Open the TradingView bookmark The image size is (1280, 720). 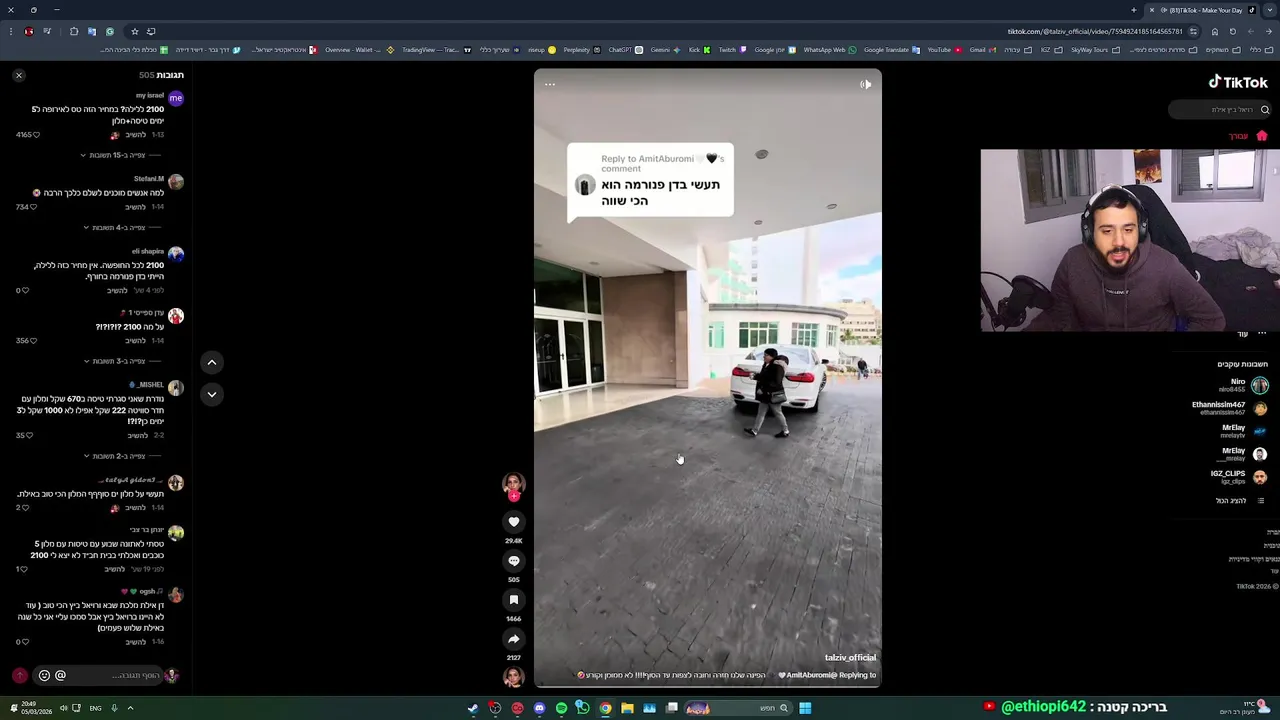point(436,50)
